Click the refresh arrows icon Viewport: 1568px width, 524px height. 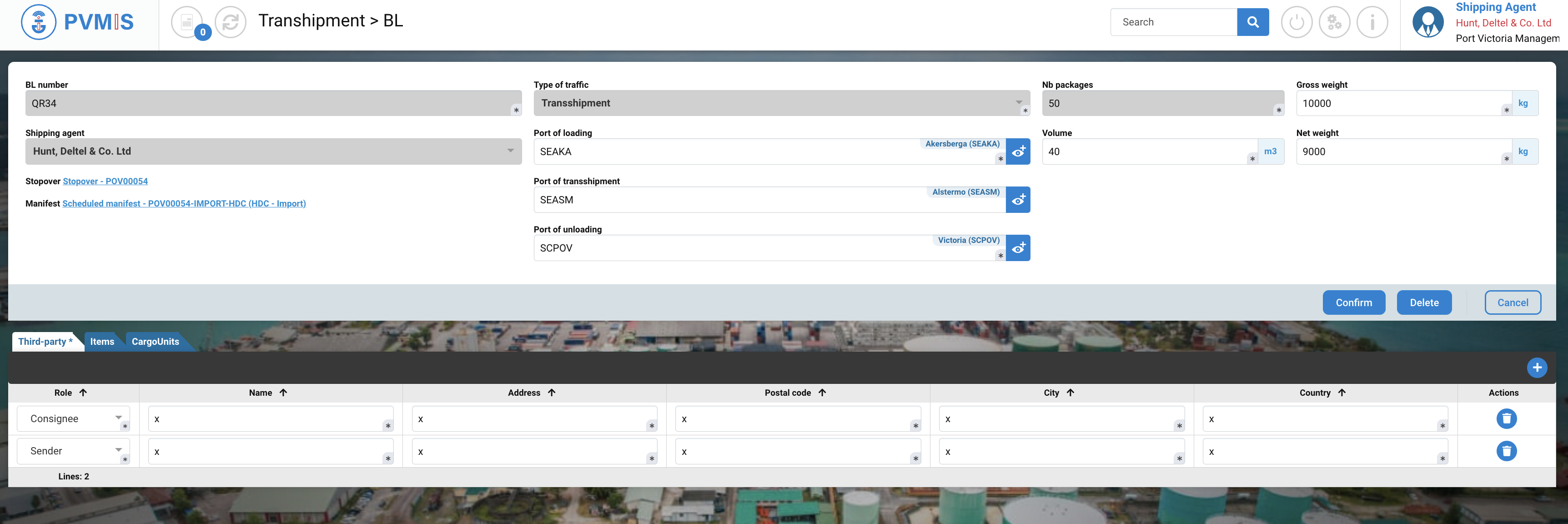231,22
